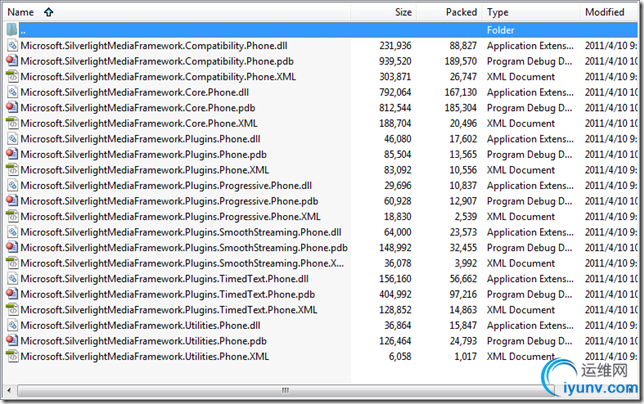
Task: Click the icon of Core.Phone.pdb
Action: click(12, 108)
